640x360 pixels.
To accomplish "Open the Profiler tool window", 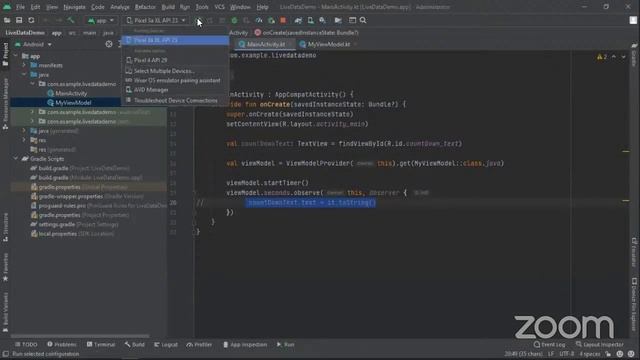I will pyautogui.click(x=199, y=344).
